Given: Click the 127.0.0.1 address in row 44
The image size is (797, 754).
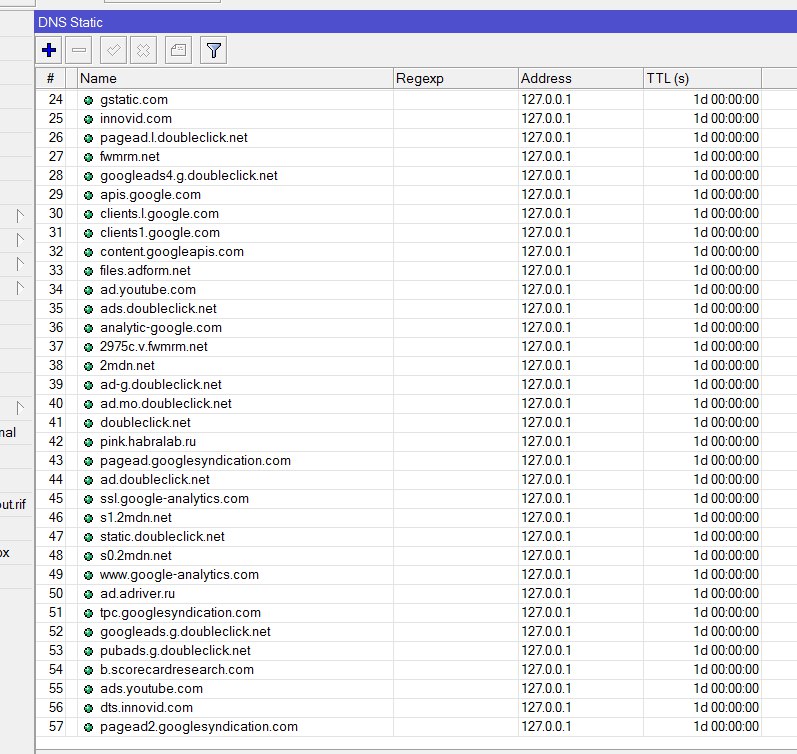Looking at the screenshot, I should pyautogui.click(x=546, y=479).
